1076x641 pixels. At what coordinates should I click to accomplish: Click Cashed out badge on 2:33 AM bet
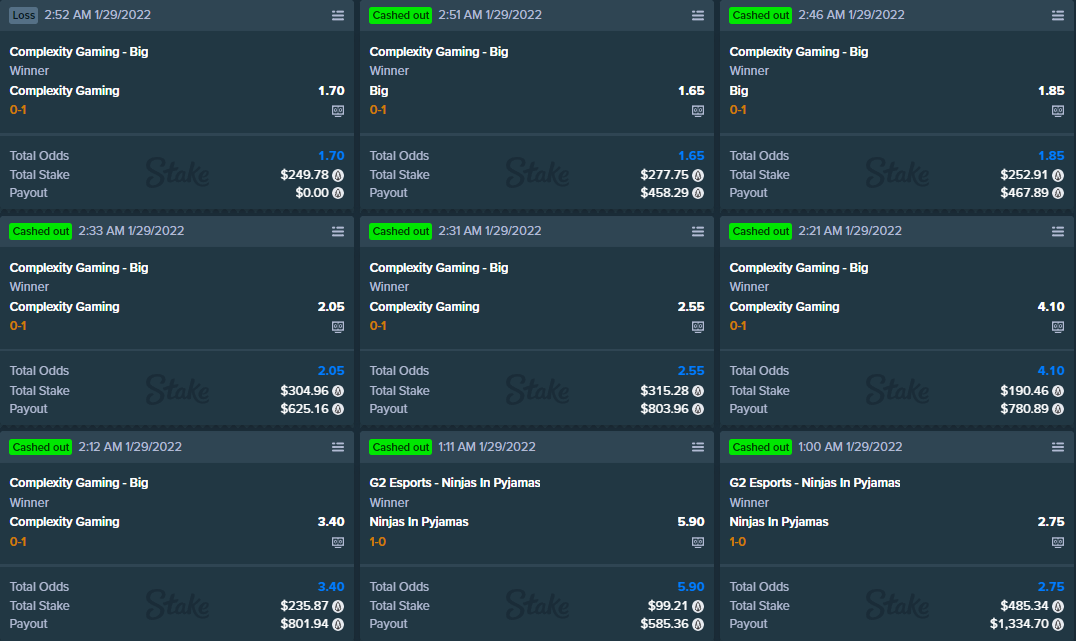tap(41, 231)
